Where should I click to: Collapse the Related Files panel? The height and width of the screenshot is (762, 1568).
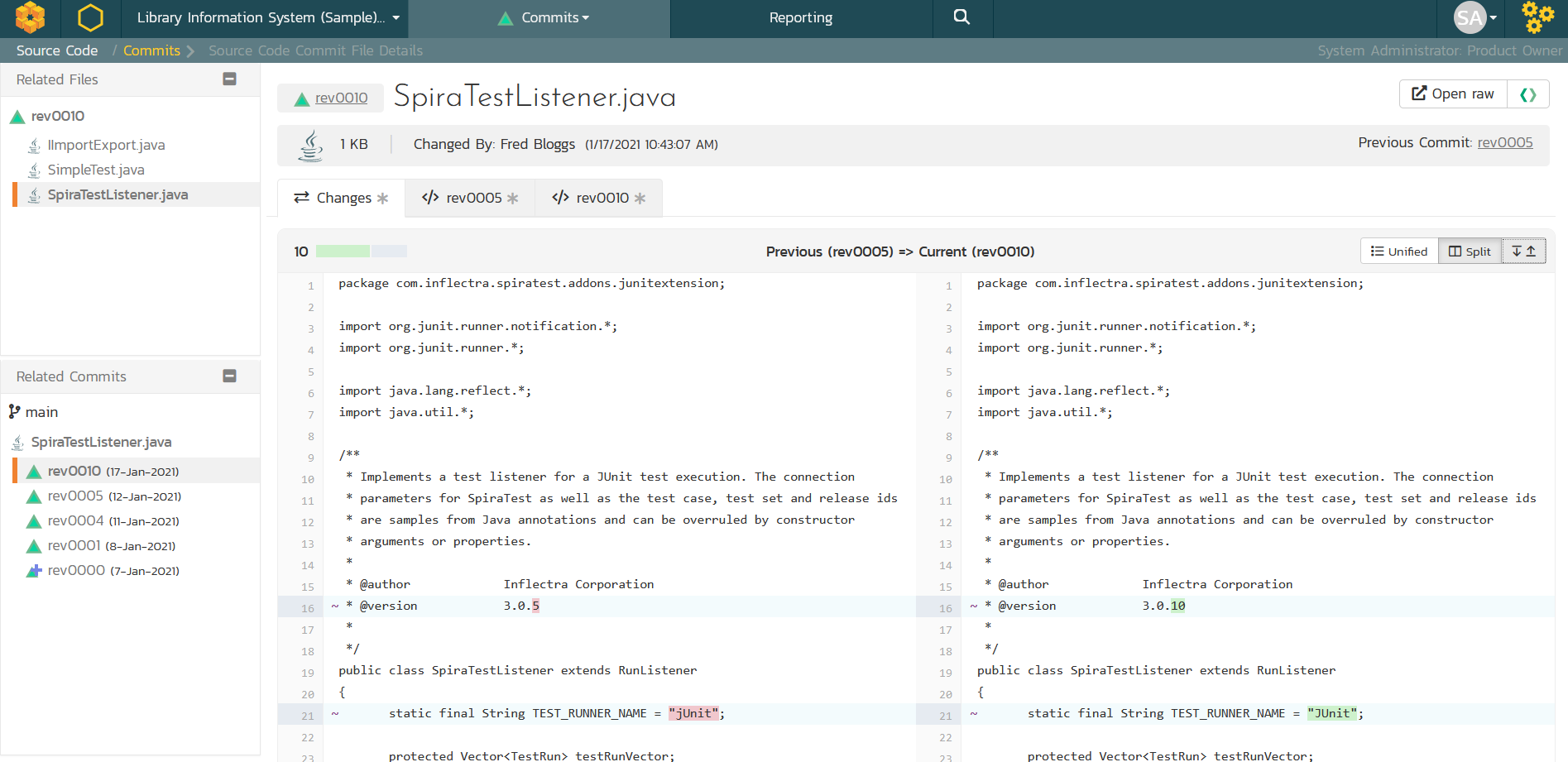tap(230, 79)
